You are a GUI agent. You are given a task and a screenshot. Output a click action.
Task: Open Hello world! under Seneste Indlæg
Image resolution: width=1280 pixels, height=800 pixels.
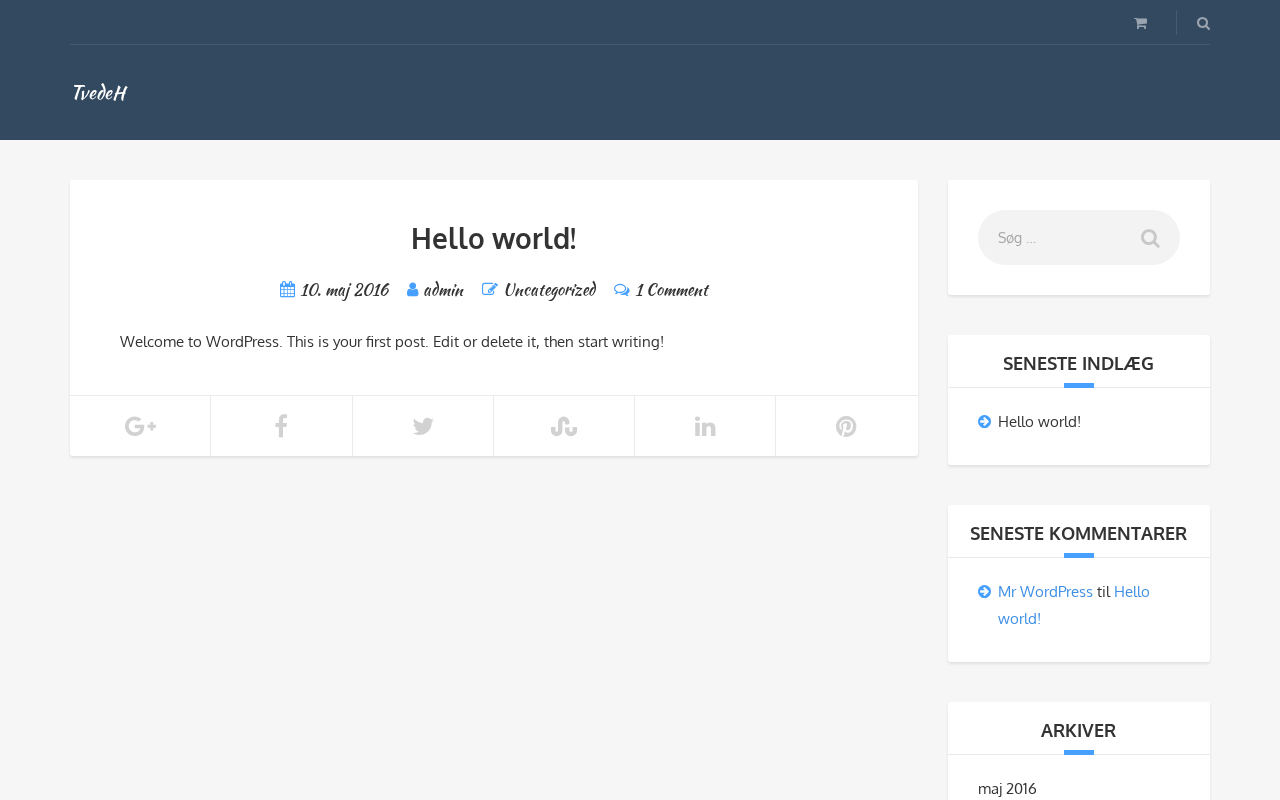1039,422
